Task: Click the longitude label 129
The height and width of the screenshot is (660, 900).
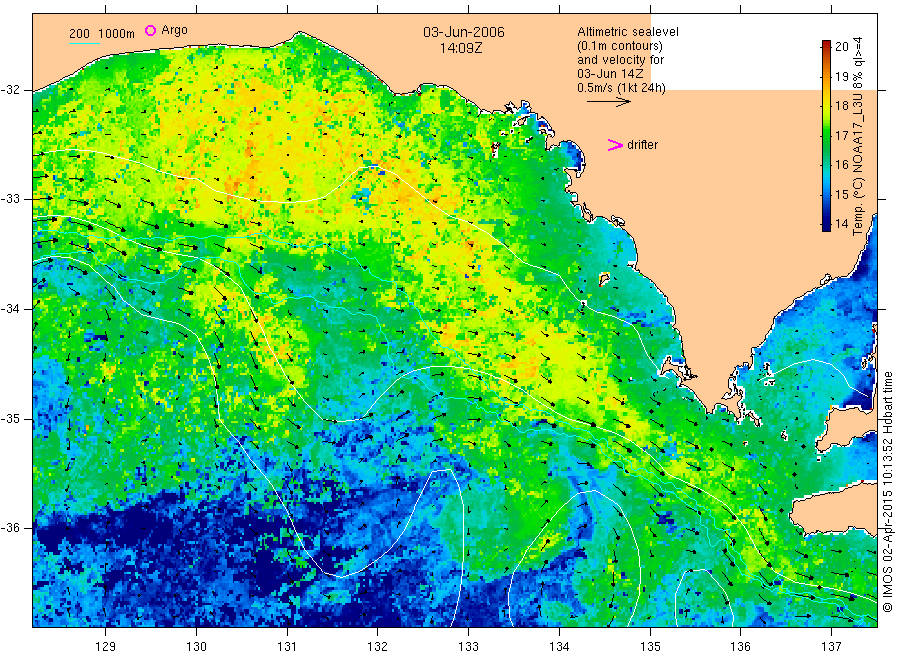Action: click(106, 647)
